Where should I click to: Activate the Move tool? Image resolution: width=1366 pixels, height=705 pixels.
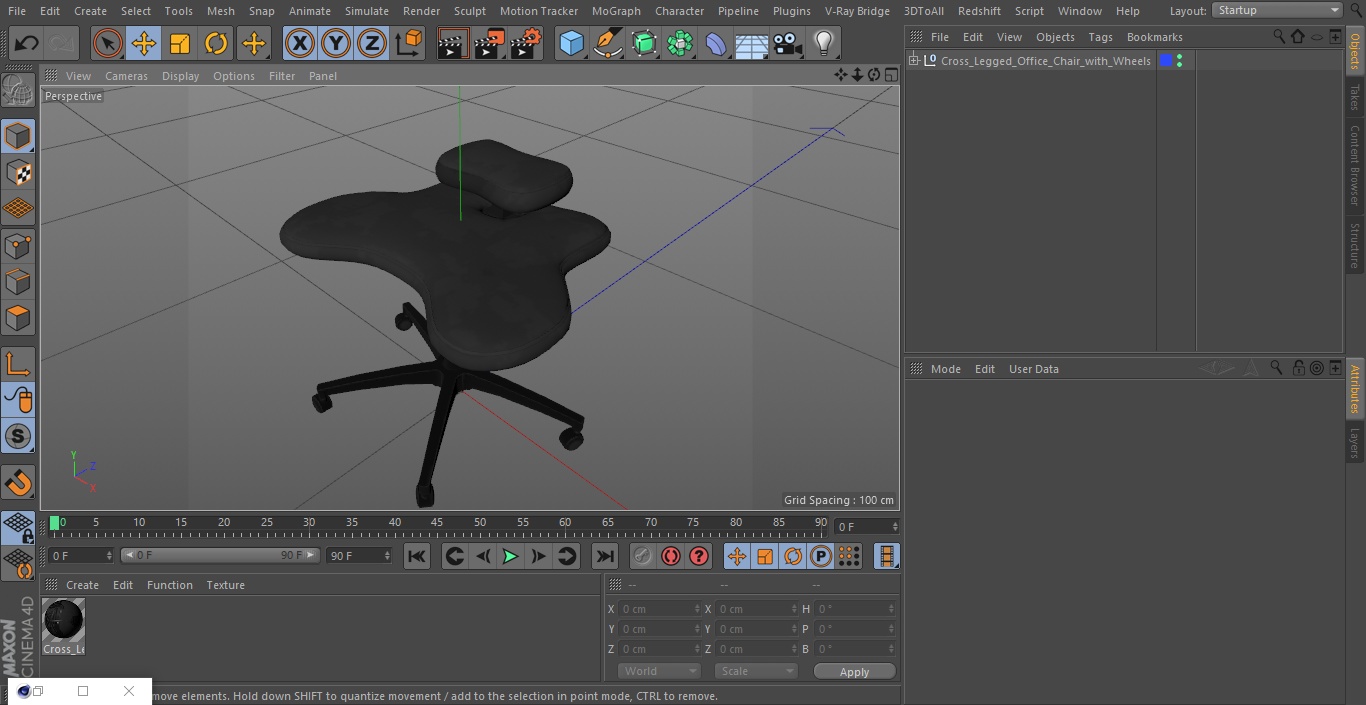coord(144,43)
